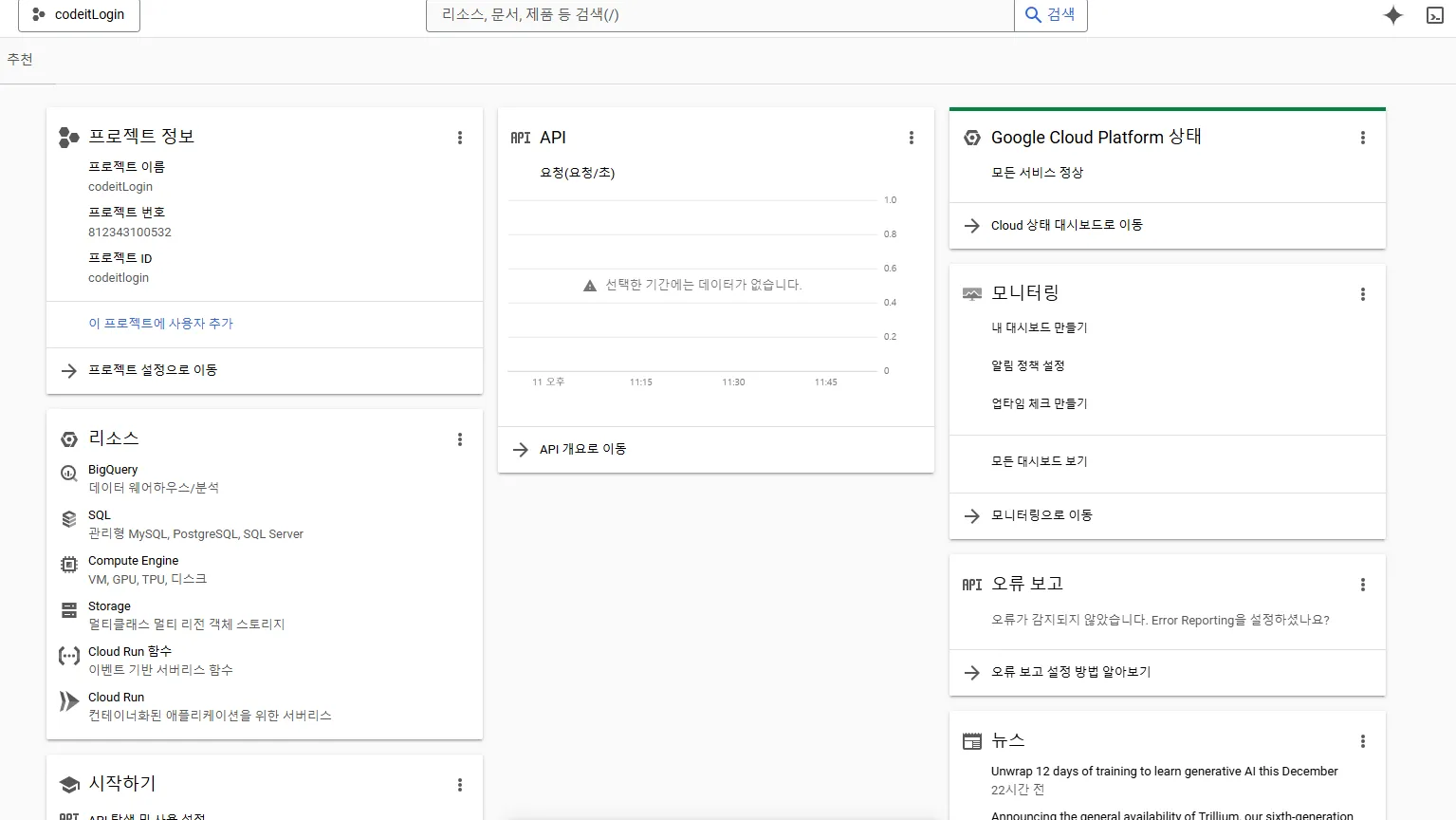Open Cloud Run 함수 icon
This screenshot has width=1456, height=820.
(68, 656)
